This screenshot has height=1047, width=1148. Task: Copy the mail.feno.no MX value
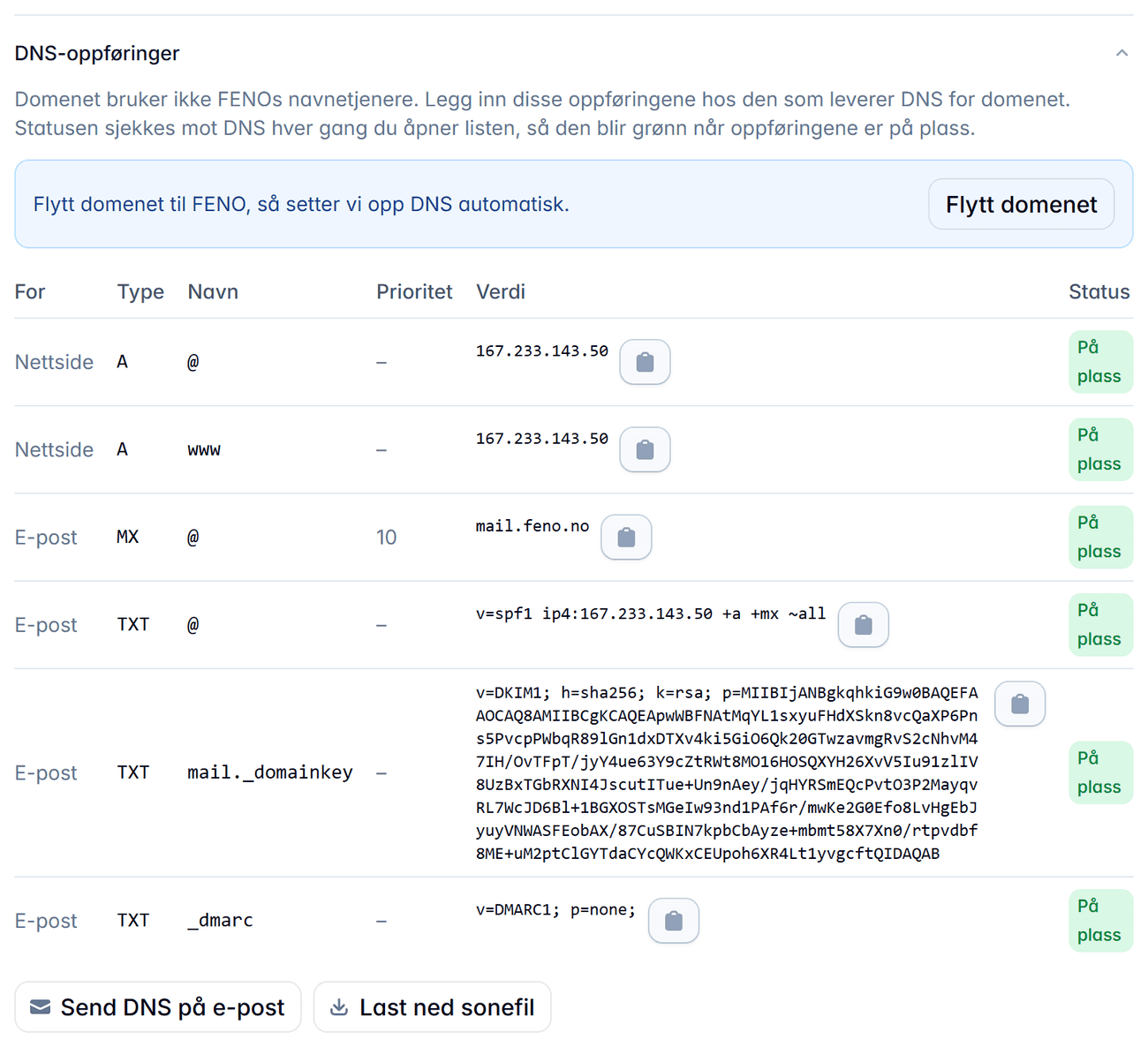point(626,537)
